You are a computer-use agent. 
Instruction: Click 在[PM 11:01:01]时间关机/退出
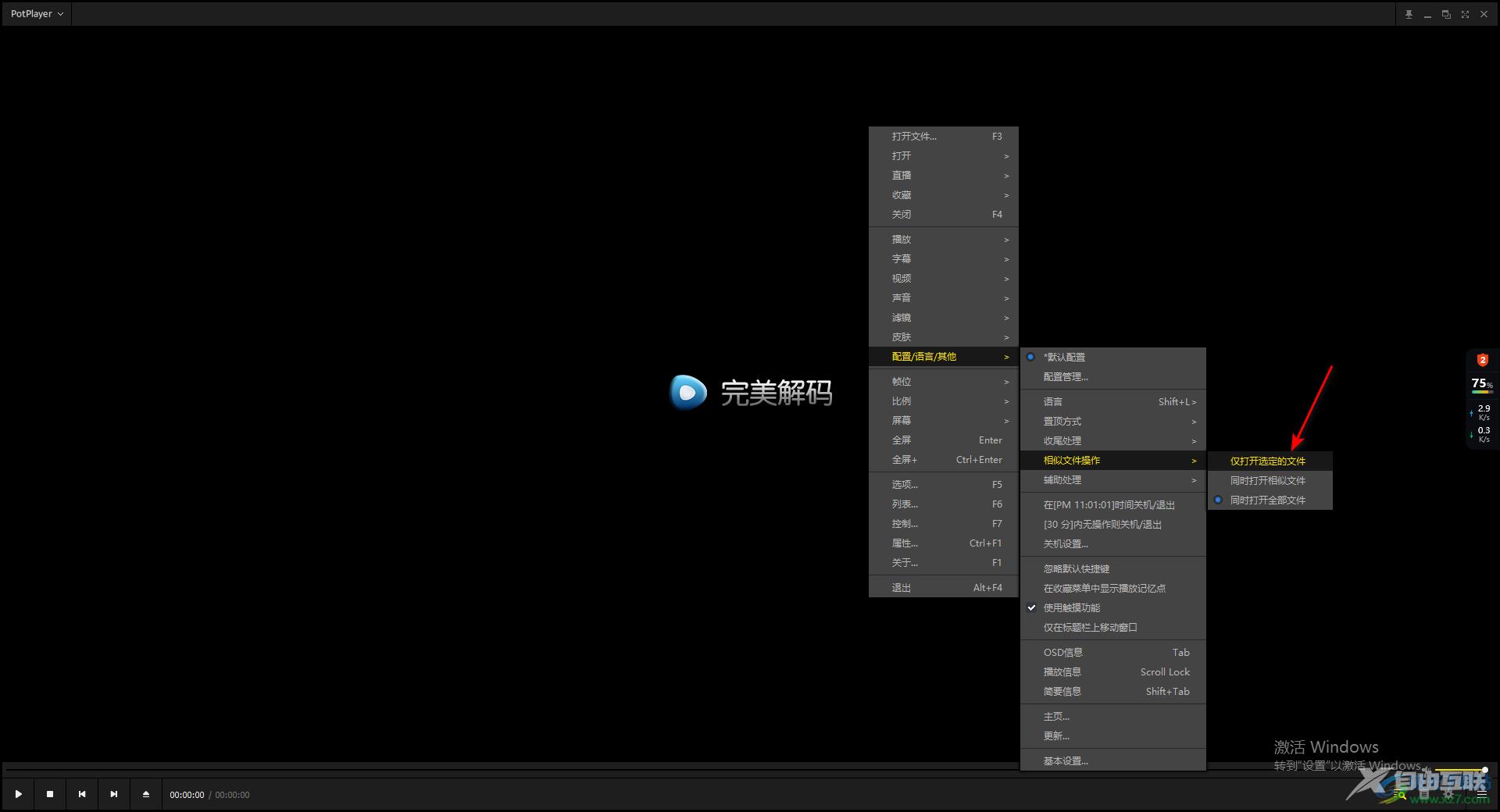1113,504
